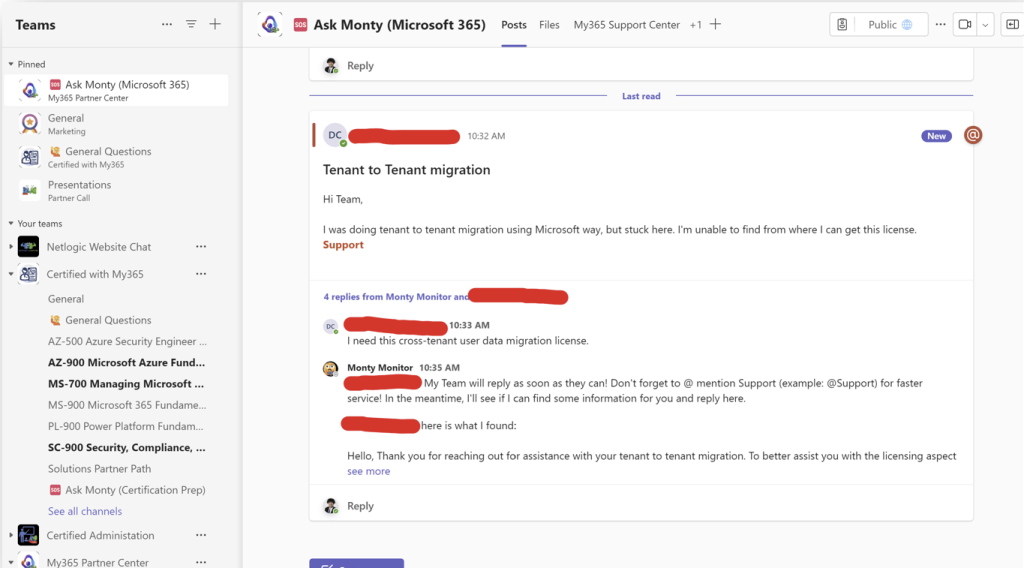Collapse the Your teams section
The height and width of the screenshot is (568, 1024).
pos(11,224)
